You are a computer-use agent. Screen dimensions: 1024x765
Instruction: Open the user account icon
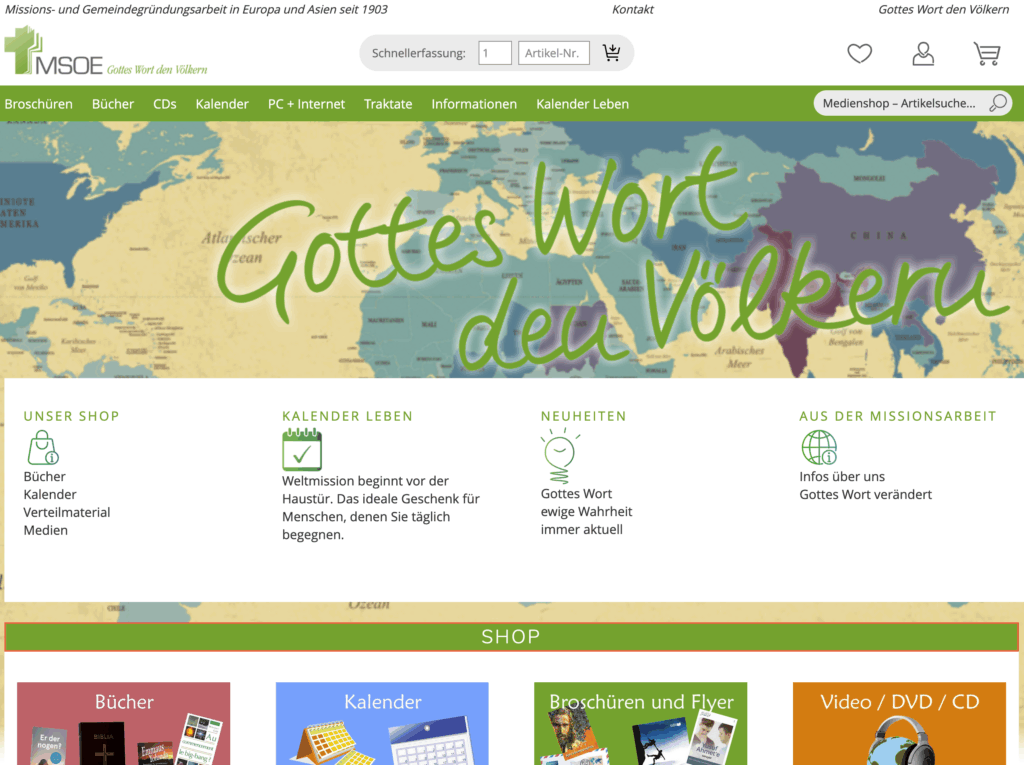[923, 54]
